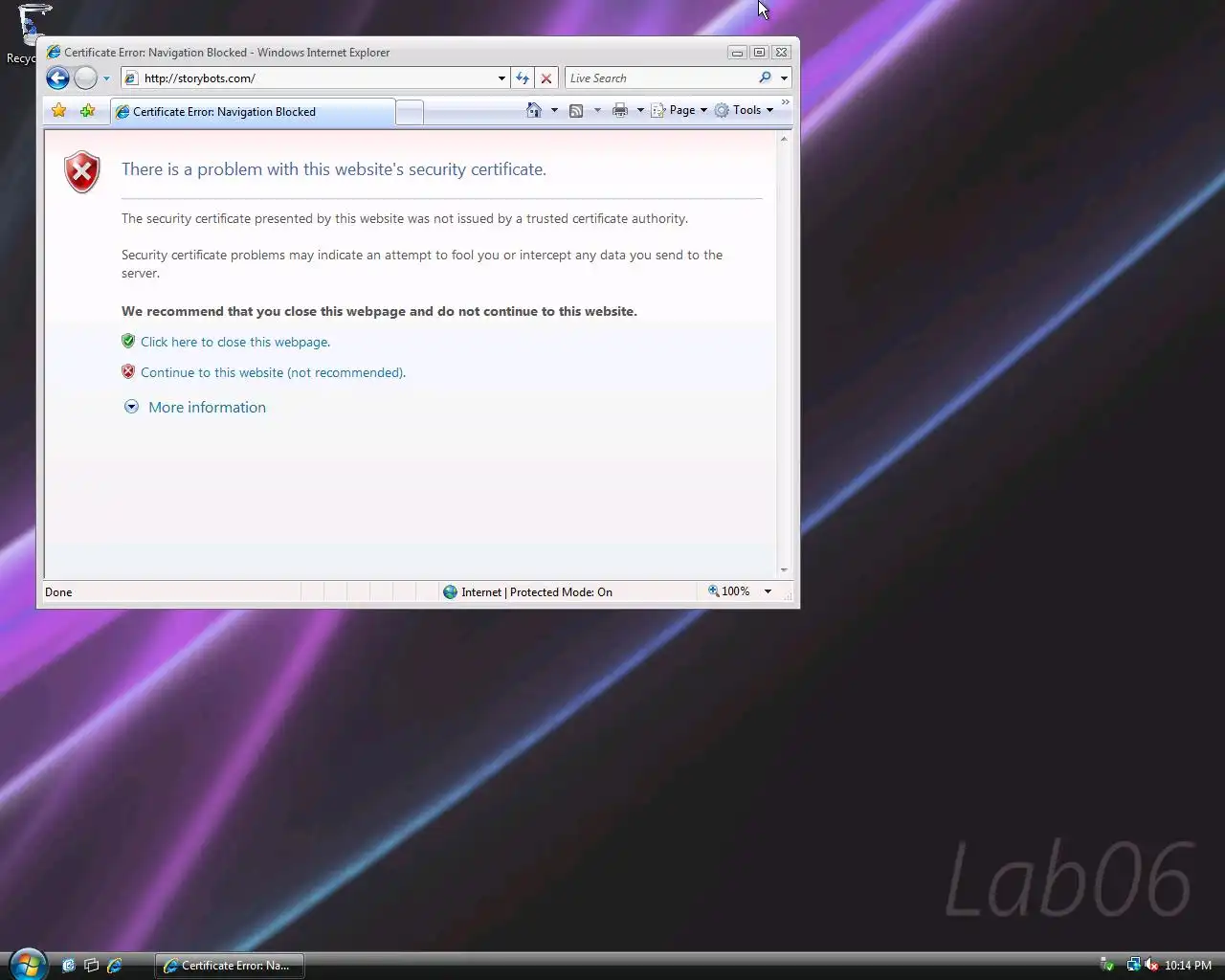Click the green shield icon beside close webpage
This screenshot has height=980, width=1225.
pos(128,341)
